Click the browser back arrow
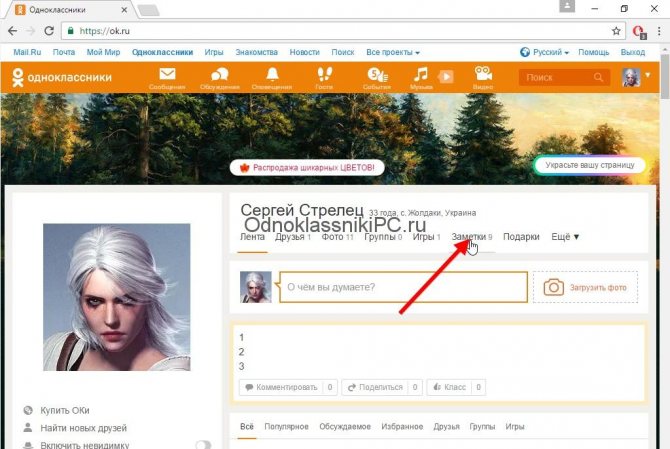 (13, 31)
